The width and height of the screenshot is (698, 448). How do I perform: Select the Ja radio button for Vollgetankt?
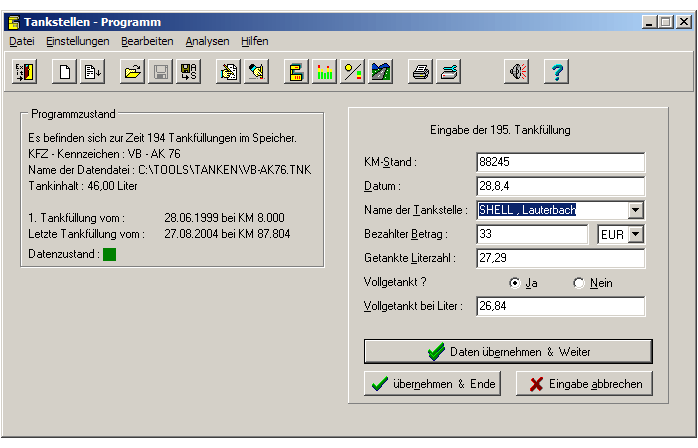pyautogui.click(x=515, y=283)
